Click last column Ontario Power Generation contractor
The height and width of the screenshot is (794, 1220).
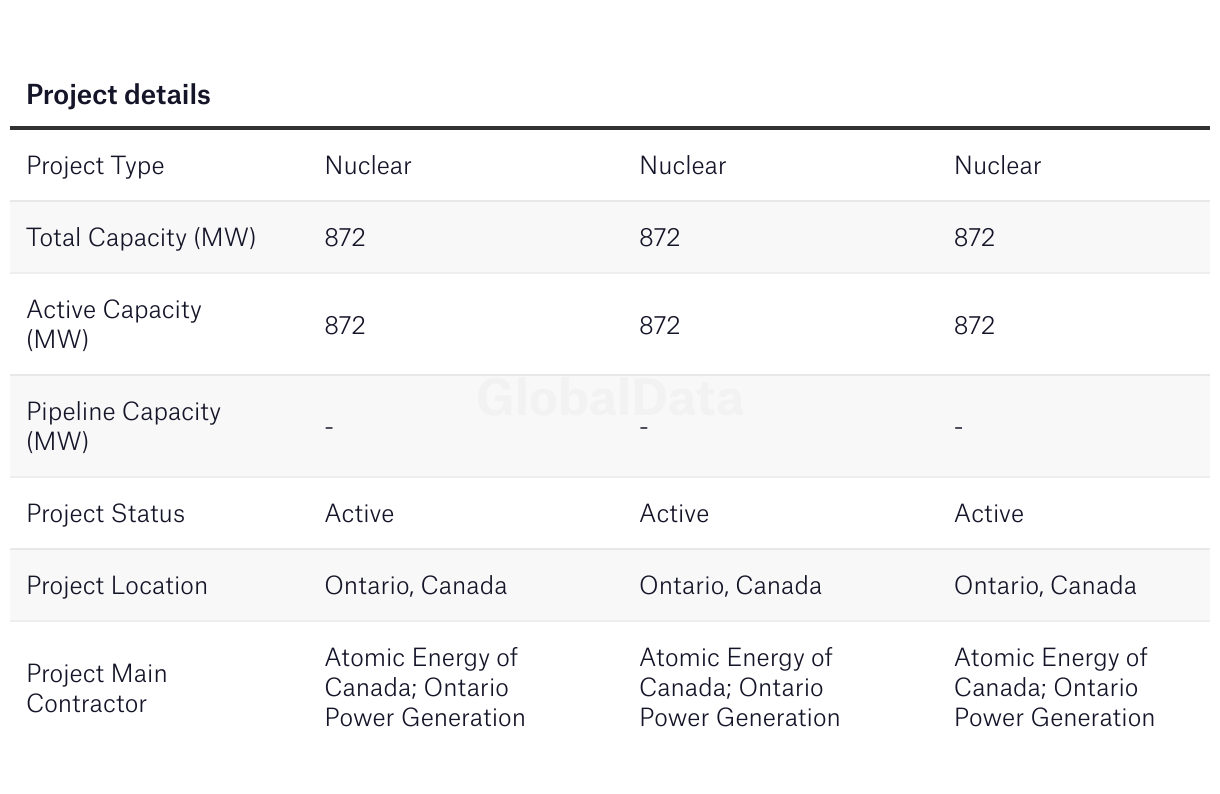(1055, 703)
